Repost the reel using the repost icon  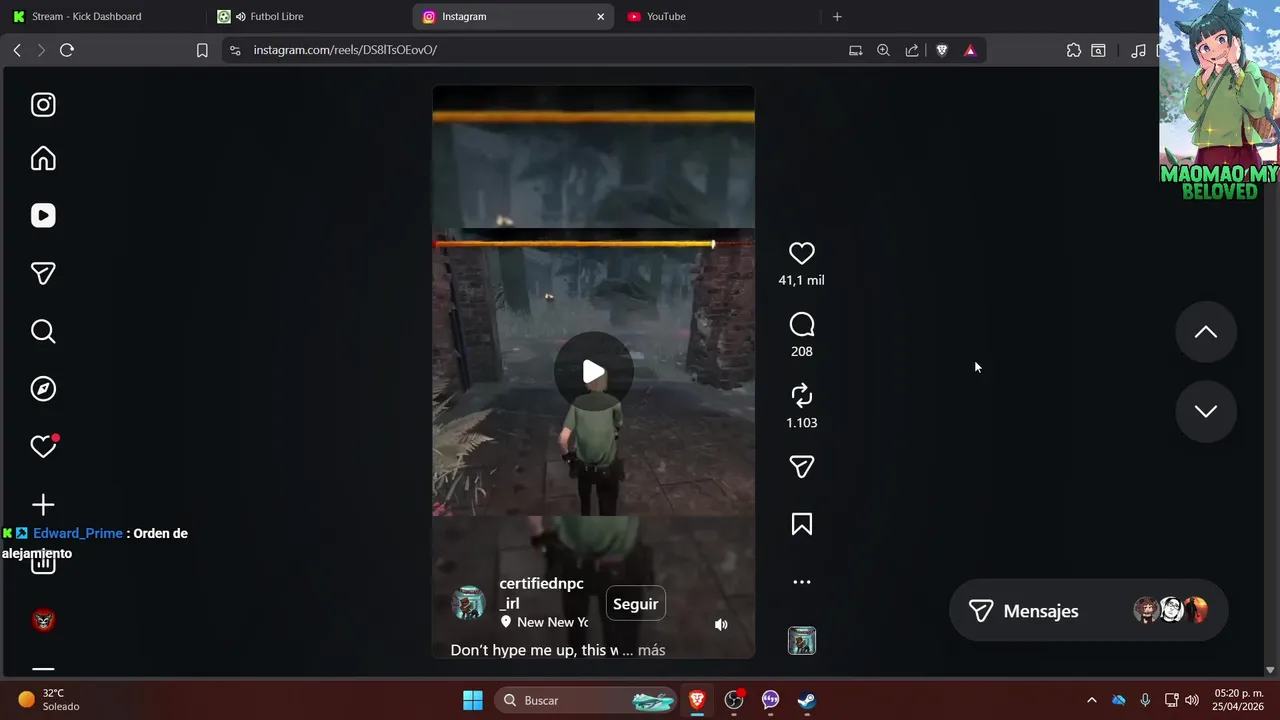pyautogui.click(x=802, y=396)
